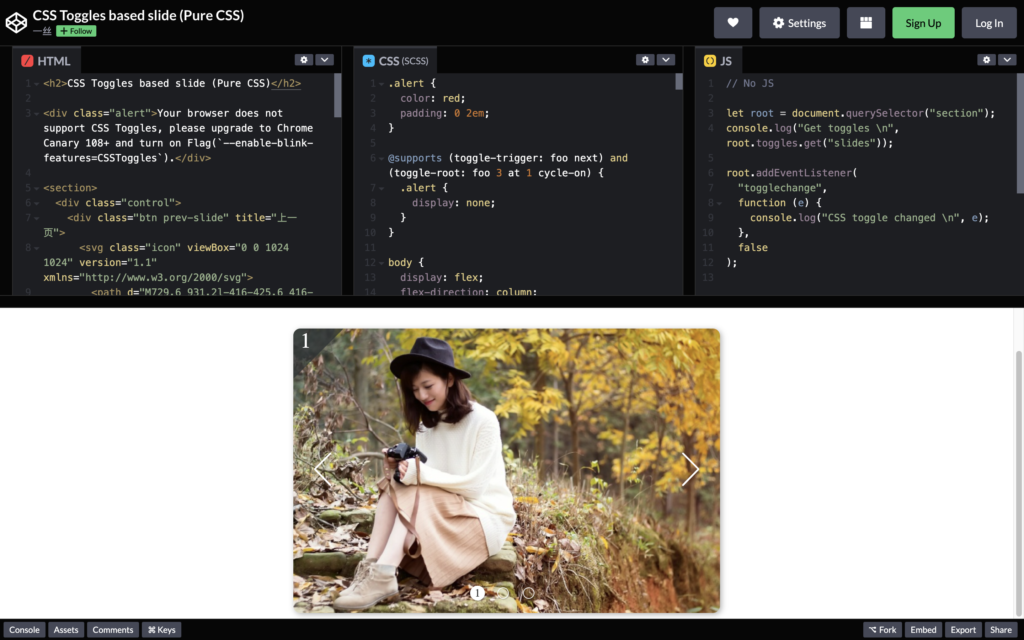The image size is (1024, 640).
Task: Fold the @supports block on CSS line 6
Action: pyautogui.click(x=381, y=158)
